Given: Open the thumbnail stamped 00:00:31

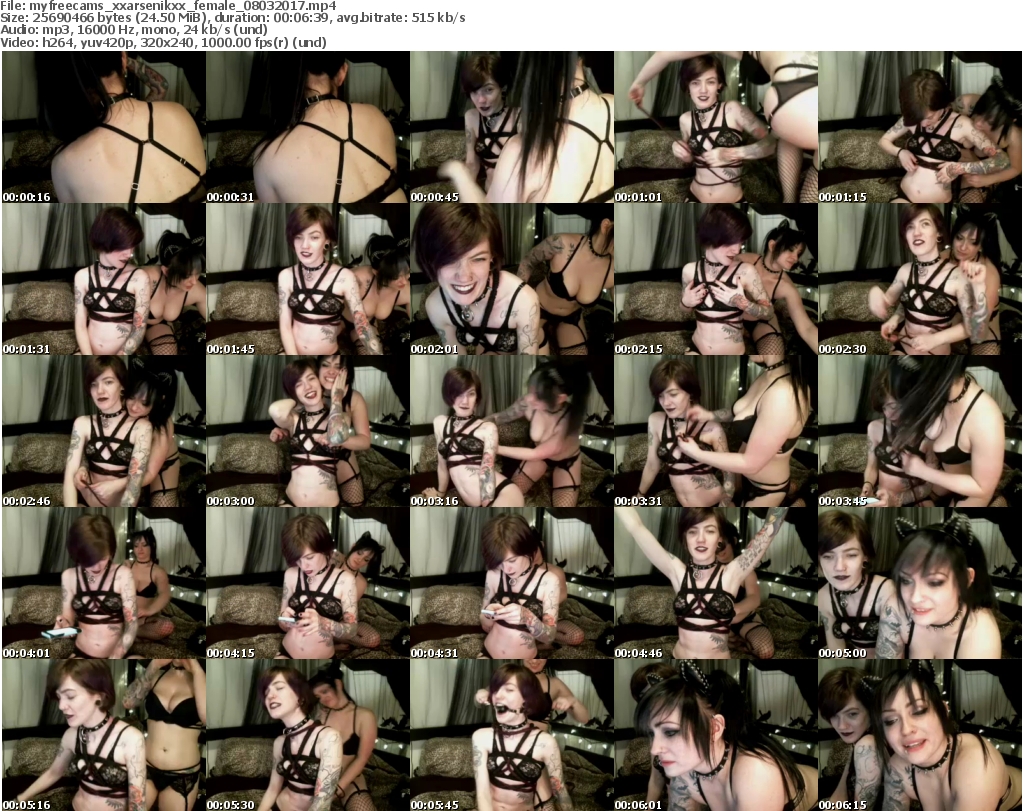Looking at the screenshot, I should click(308, 127).
